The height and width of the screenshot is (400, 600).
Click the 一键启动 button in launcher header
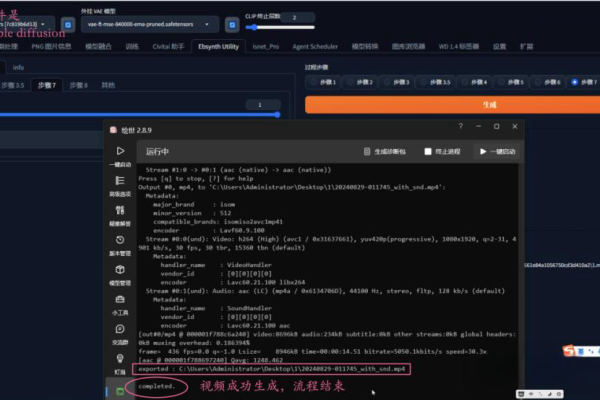tap(497, 152)
